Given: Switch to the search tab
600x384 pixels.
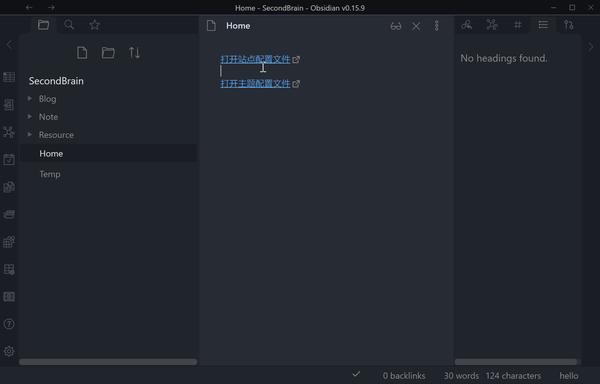Looking at the screenshot, I should [x=69, y=25].
